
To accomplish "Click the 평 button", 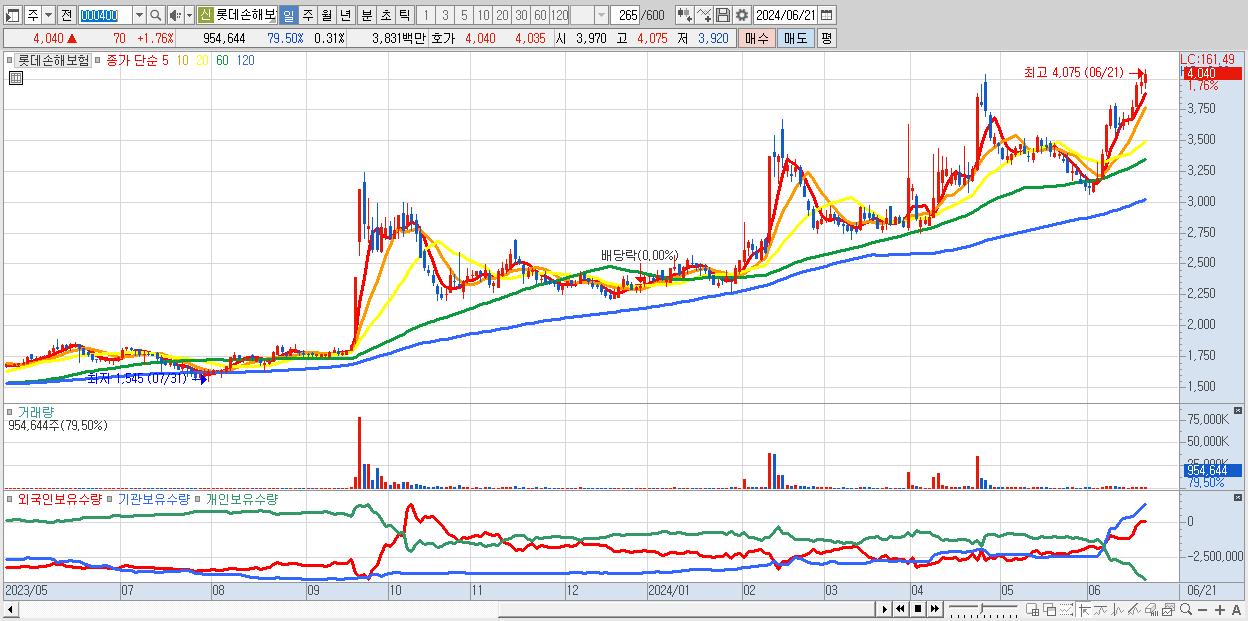I will point(826,38).
